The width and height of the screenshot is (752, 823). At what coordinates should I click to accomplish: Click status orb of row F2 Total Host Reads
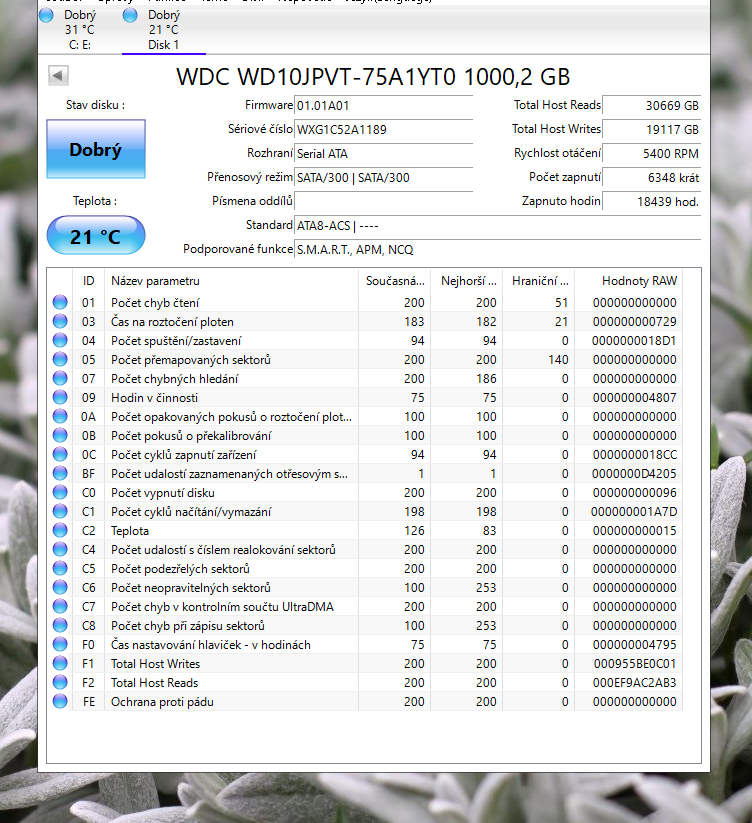(60, 682)
